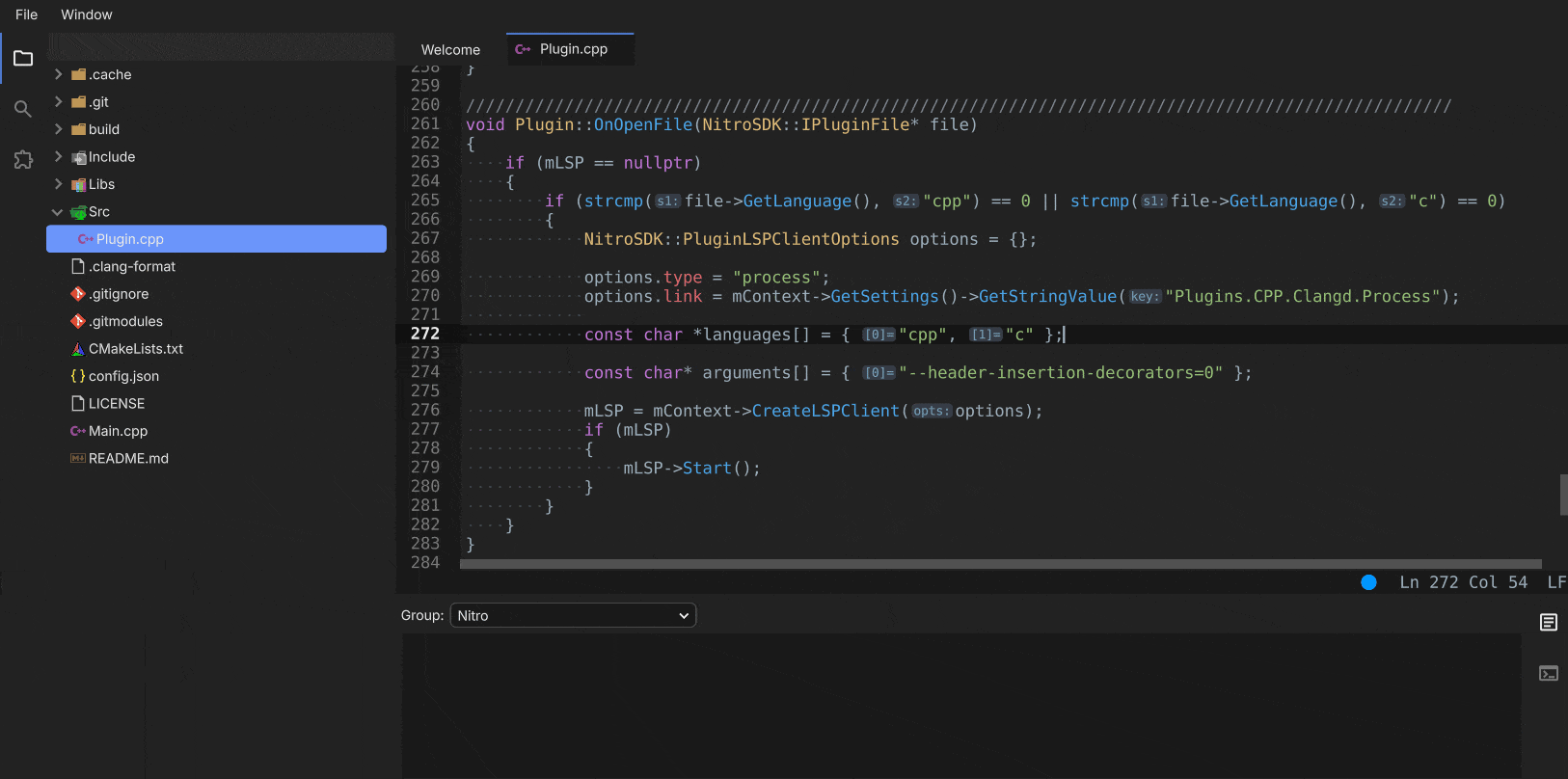
Task: Open config.json from file tree
Action: point(123,376)
